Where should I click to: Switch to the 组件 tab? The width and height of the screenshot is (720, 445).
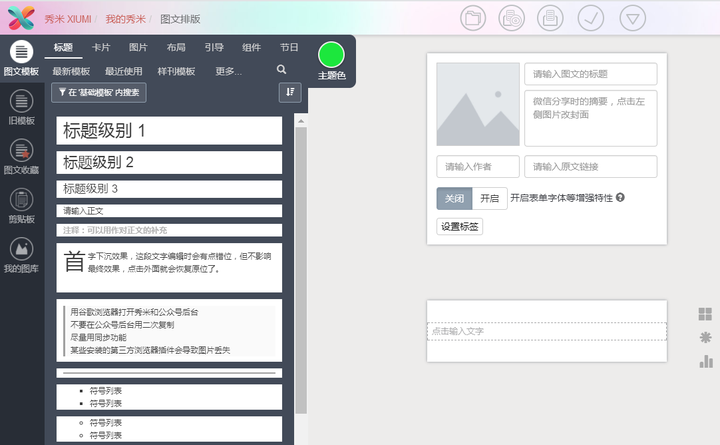[252, 48]
